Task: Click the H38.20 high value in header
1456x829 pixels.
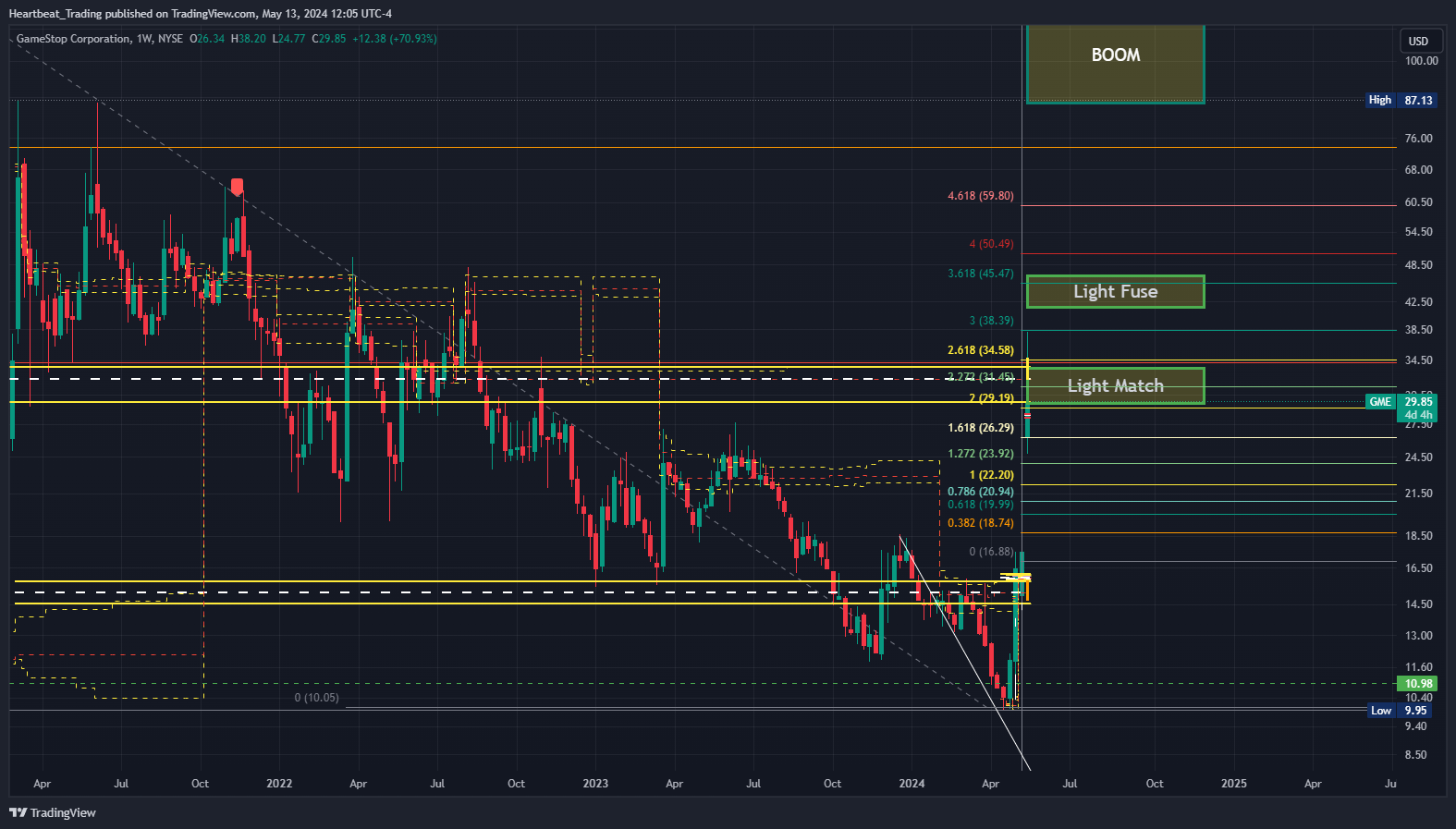Action: click(x=248, y=39)
